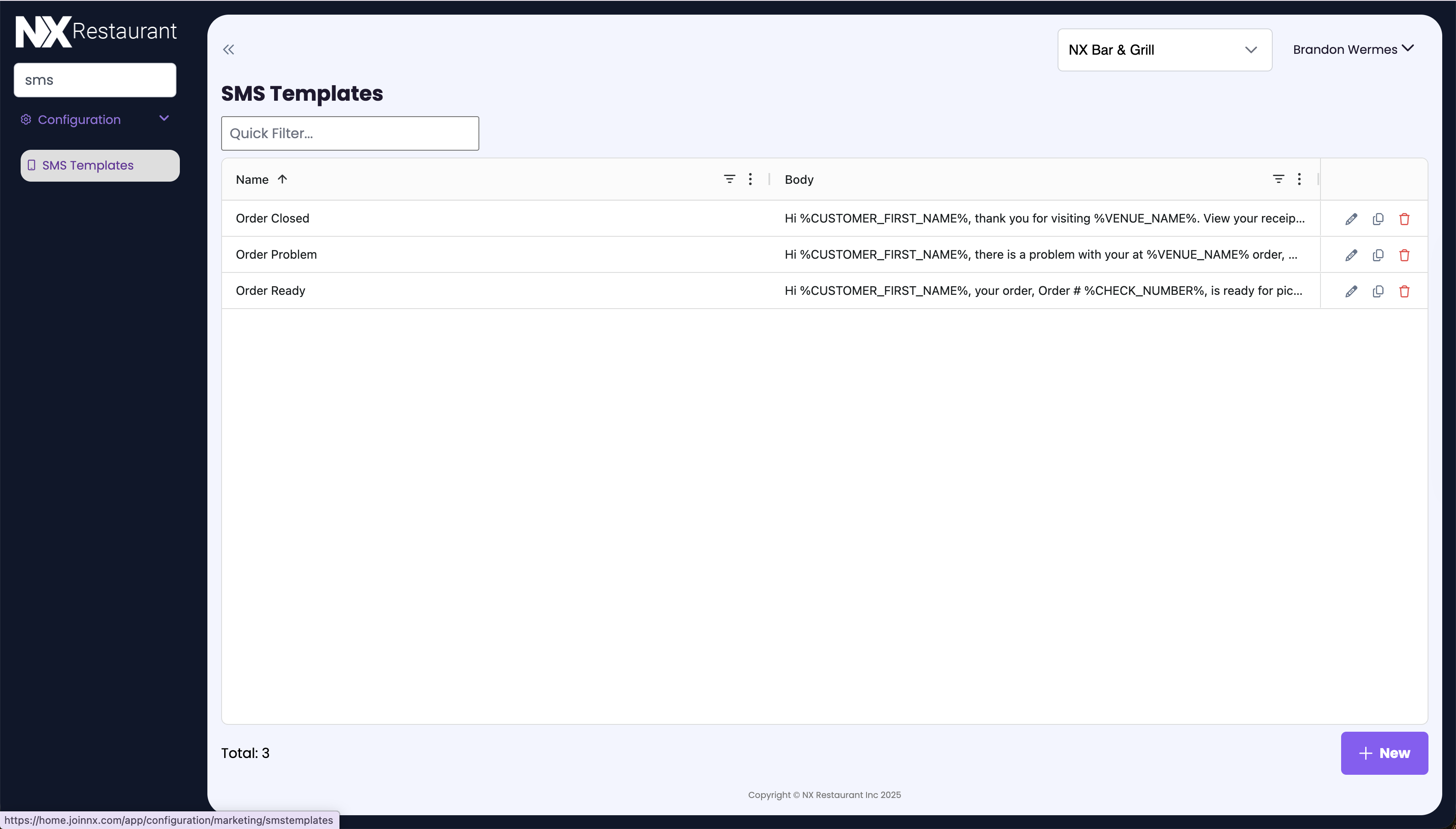Open Body column three-dot menu
The image size is (1456, 829).
[1299, 179]
